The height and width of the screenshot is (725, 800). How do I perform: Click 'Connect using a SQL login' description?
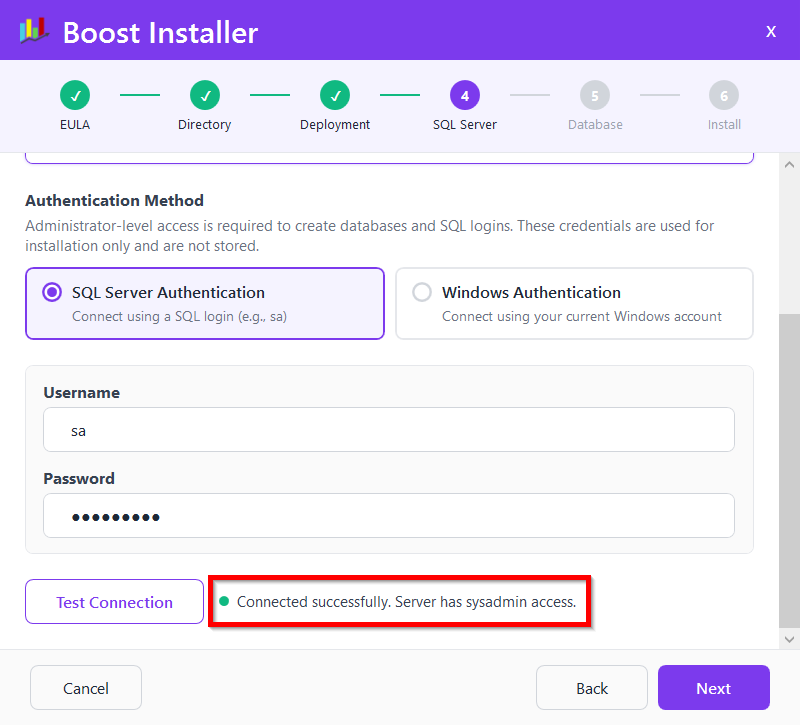(x=179, y=317)
